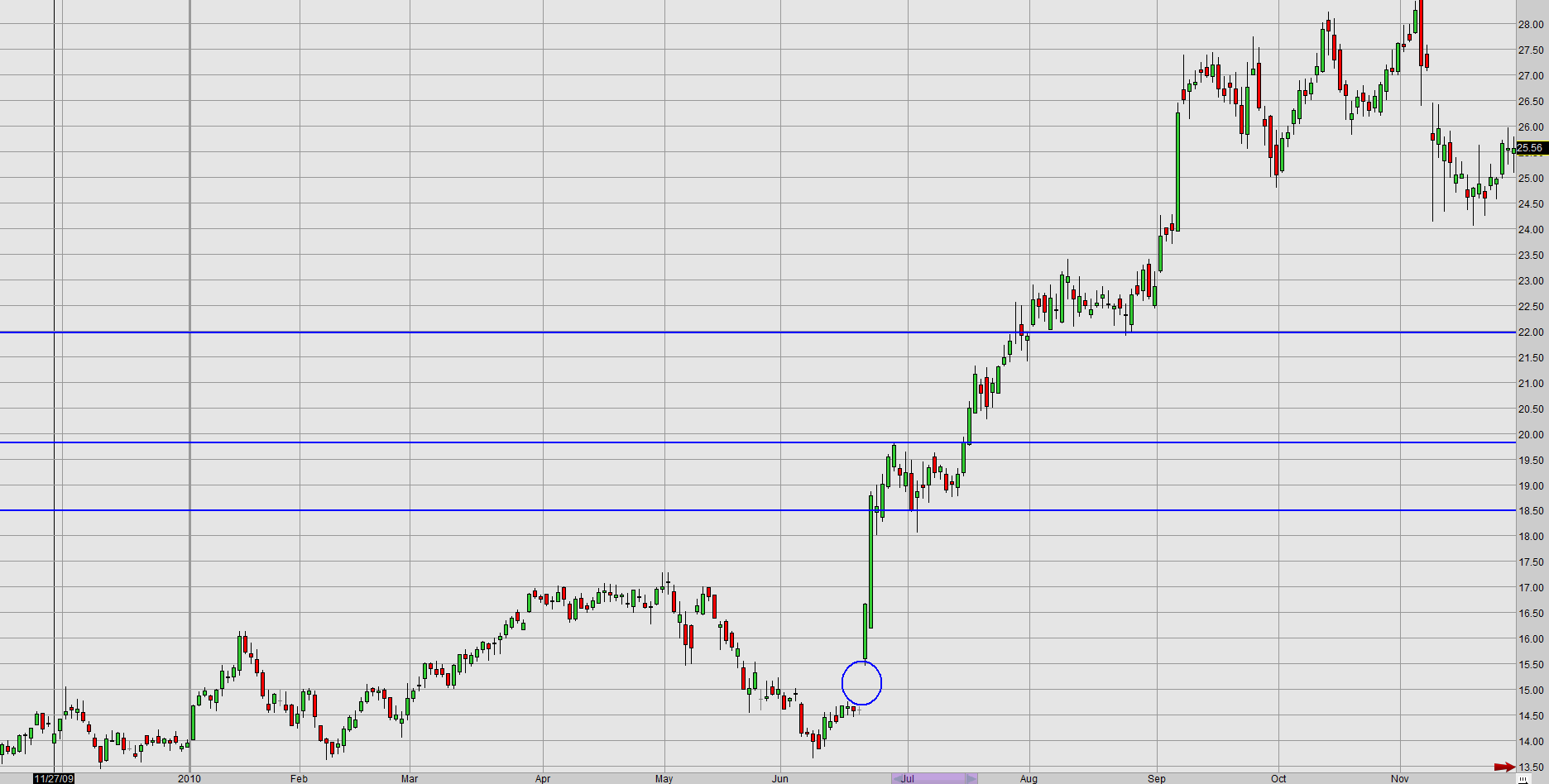Select the 23.00 price axis label

[1530, 281]
